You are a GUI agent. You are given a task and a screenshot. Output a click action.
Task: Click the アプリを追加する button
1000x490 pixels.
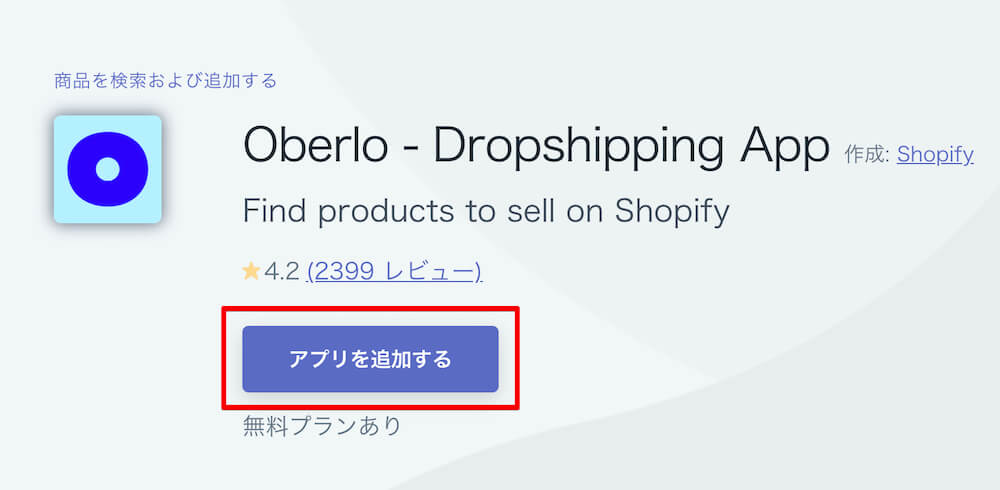click(x=371, y=359)
